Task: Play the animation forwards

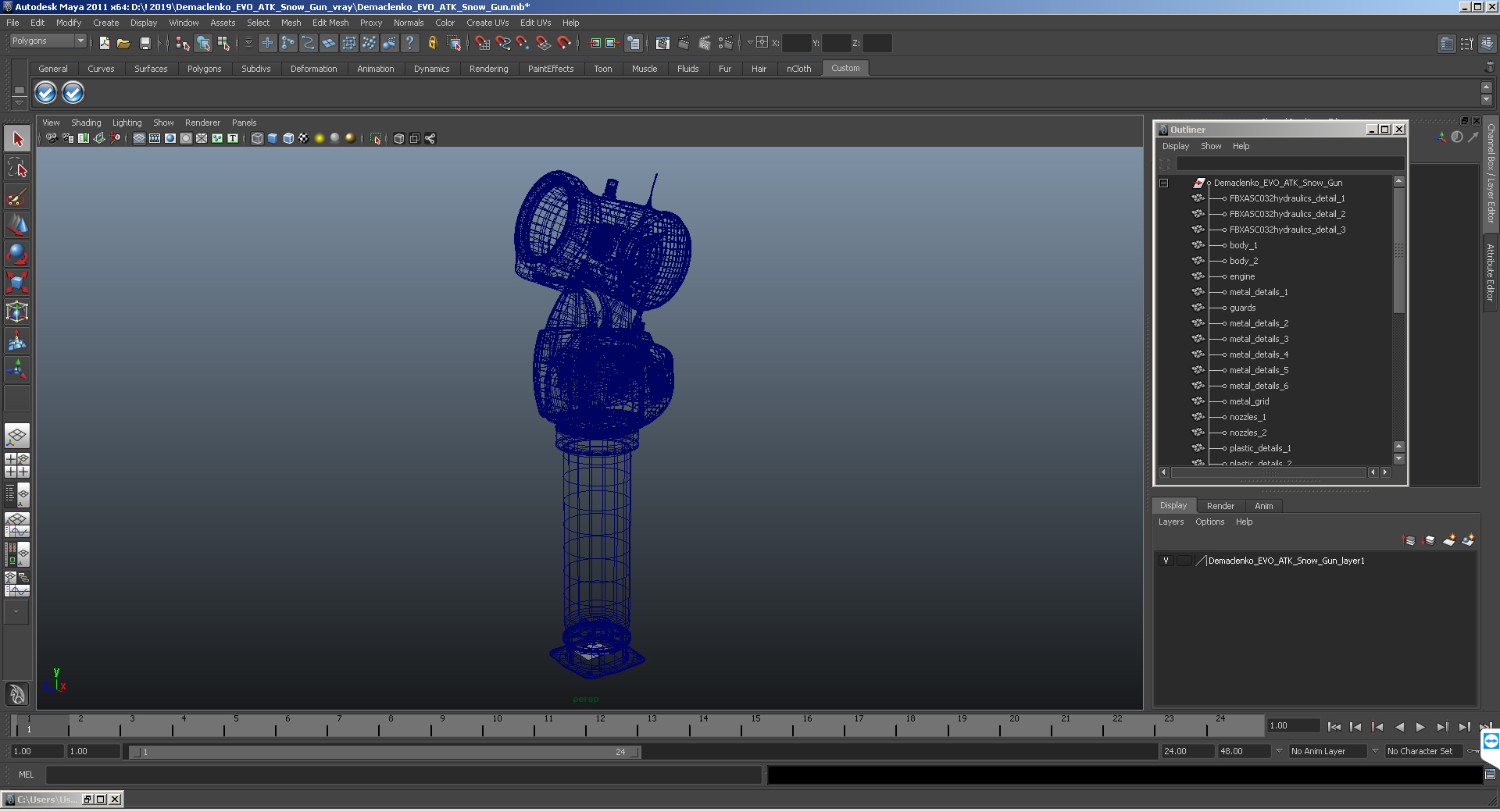Action: click(1420, 727)
